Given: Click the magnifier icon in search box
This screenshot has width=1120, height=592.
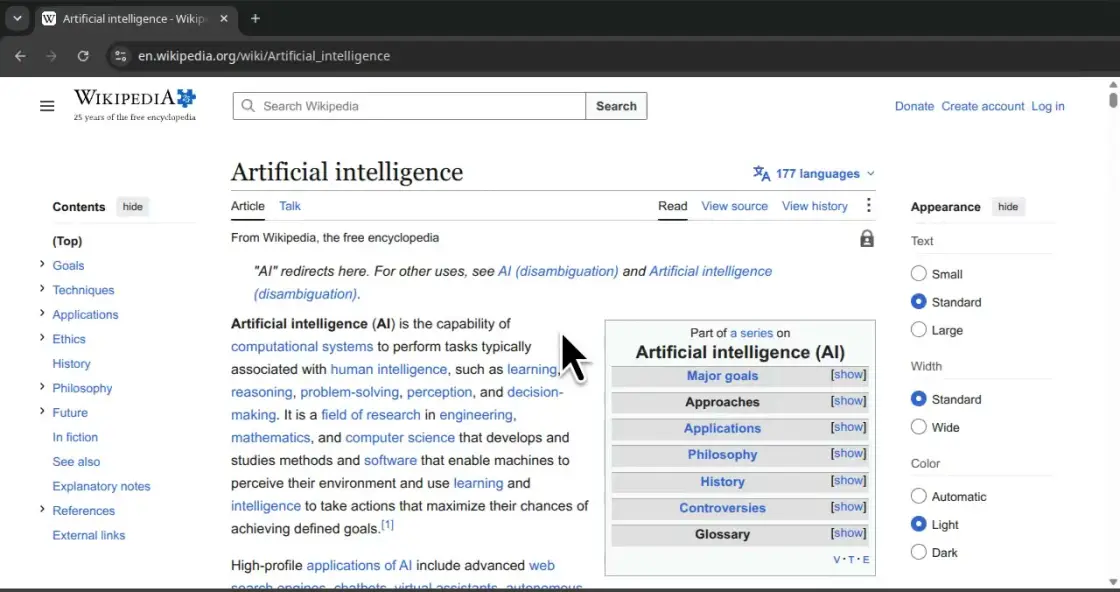Looking at the screenshot, I should pyautogui.click(x=248, y=106).
